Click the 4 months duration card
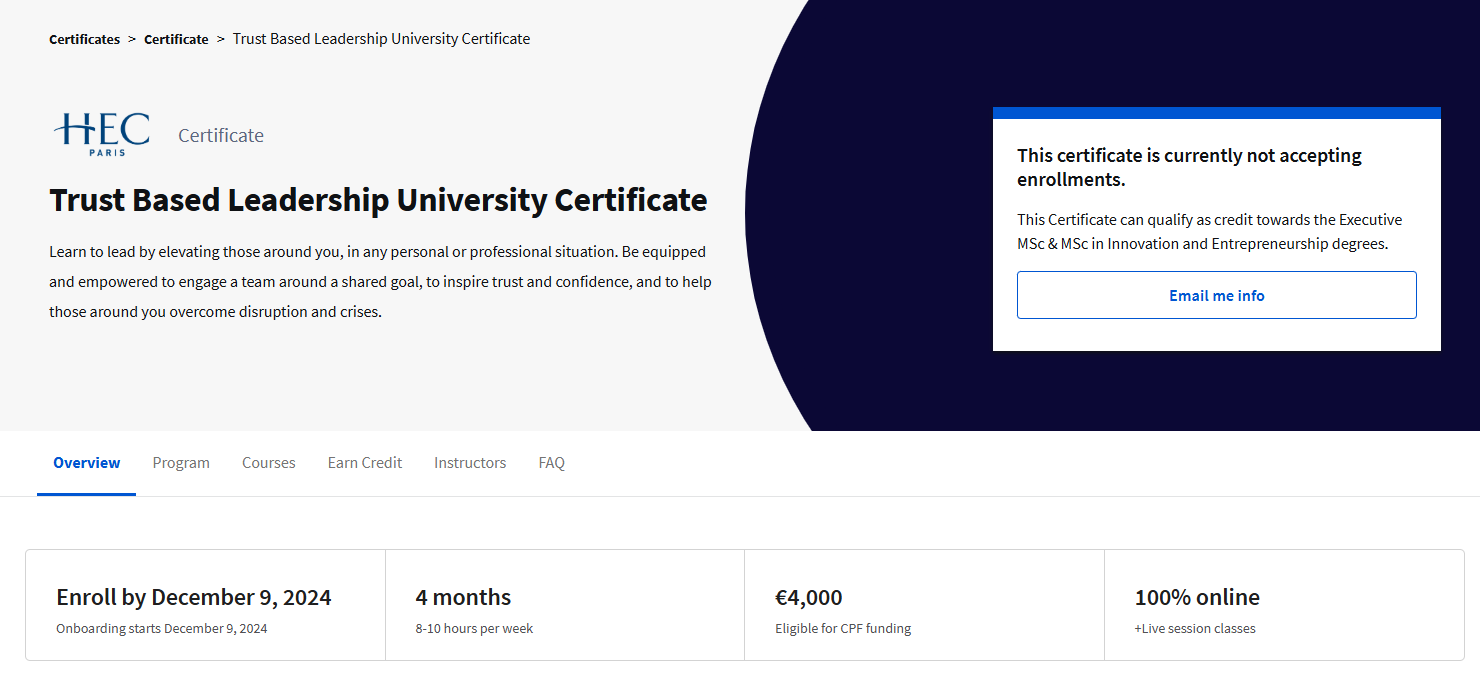Screen dimensions: 1480x689 coord(564,605)
